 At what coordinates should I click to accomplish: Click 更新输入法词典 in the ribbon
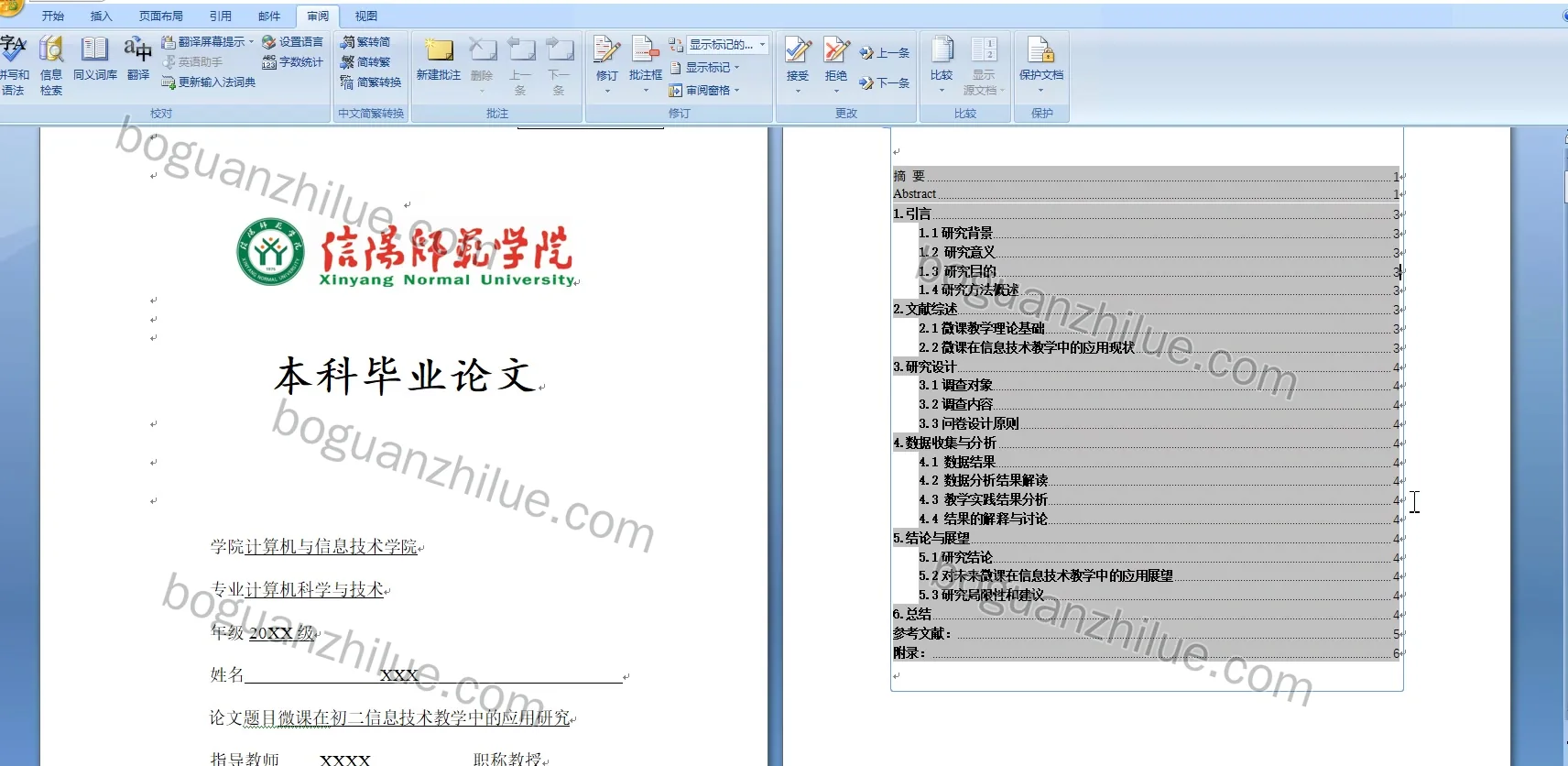(x=209, y=82)
